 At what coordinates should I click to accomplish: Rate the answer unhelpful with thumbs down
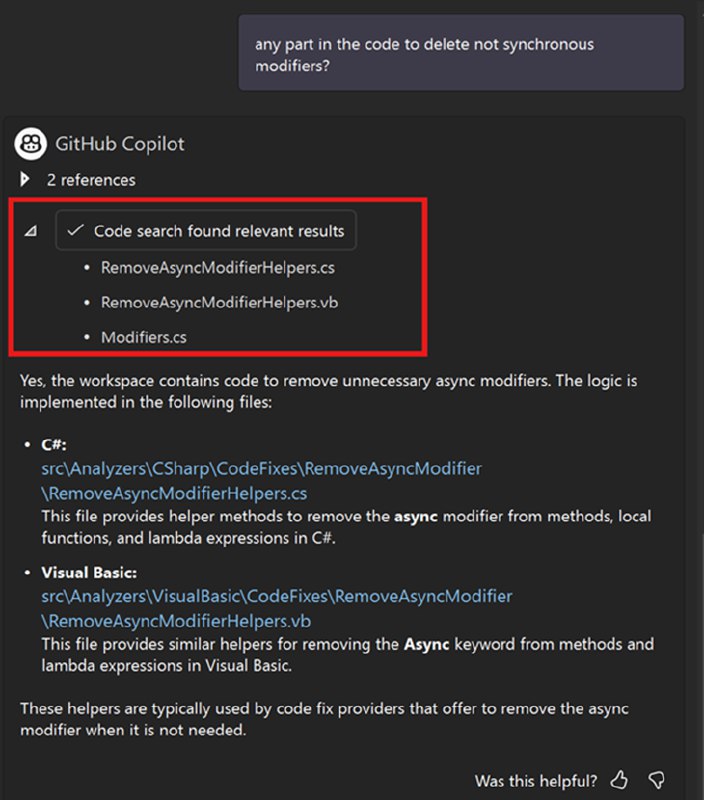(x=658, y=780)
